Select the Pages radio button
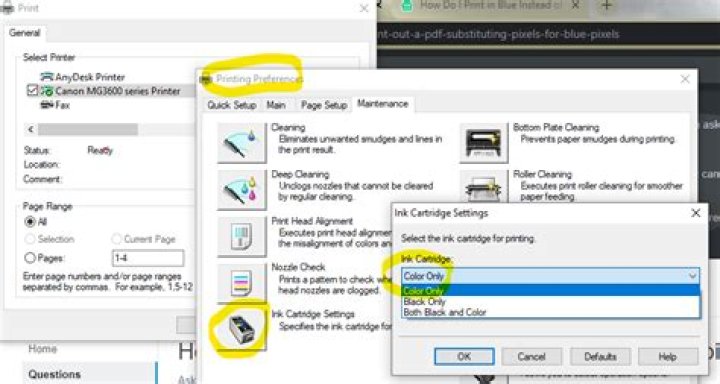 (30, 258)
